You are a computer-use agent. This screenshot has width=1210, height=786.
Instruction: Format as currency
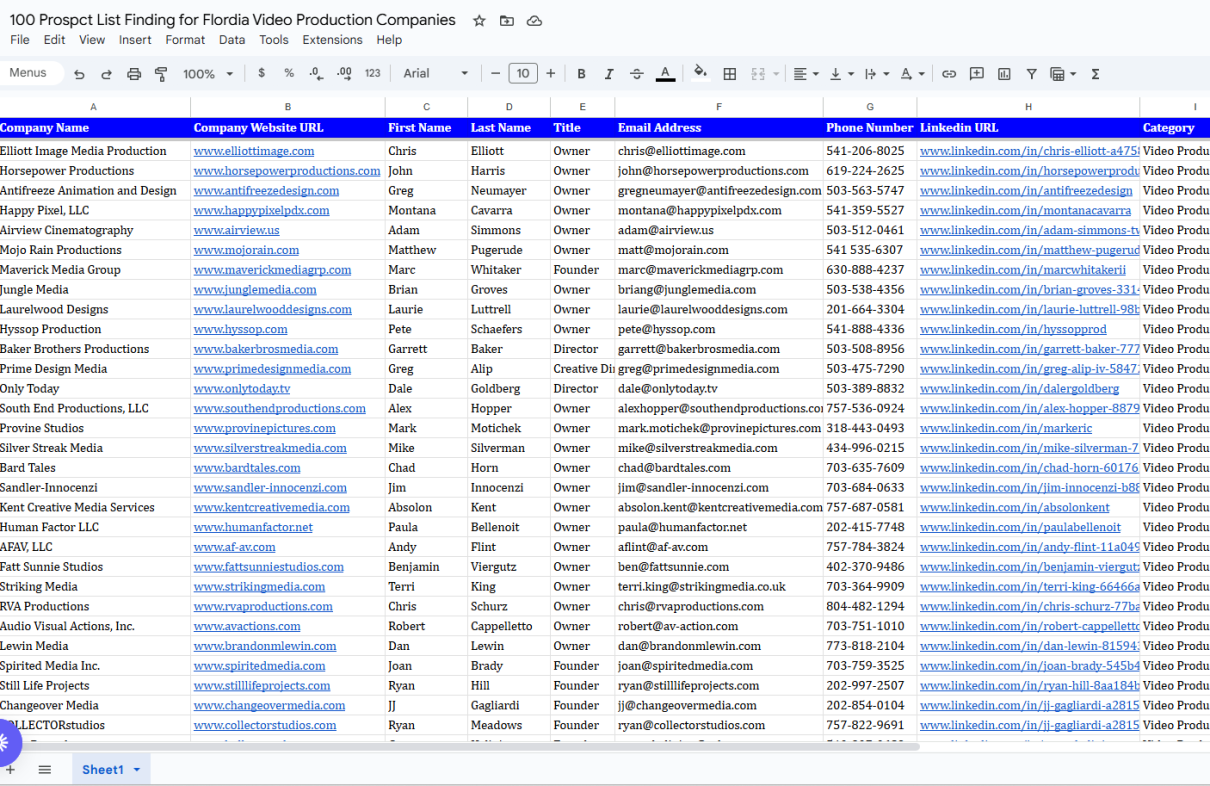[x=261, y=73]
